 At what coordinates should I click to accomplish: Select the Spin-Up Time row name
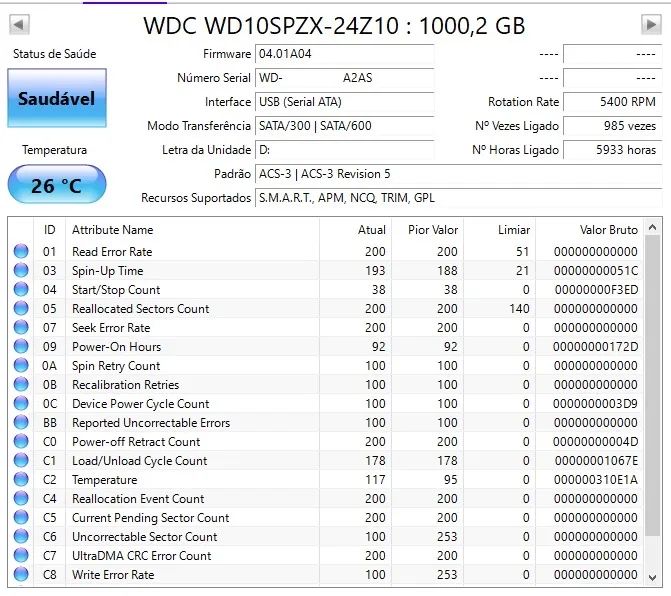(x=108, y=271)
